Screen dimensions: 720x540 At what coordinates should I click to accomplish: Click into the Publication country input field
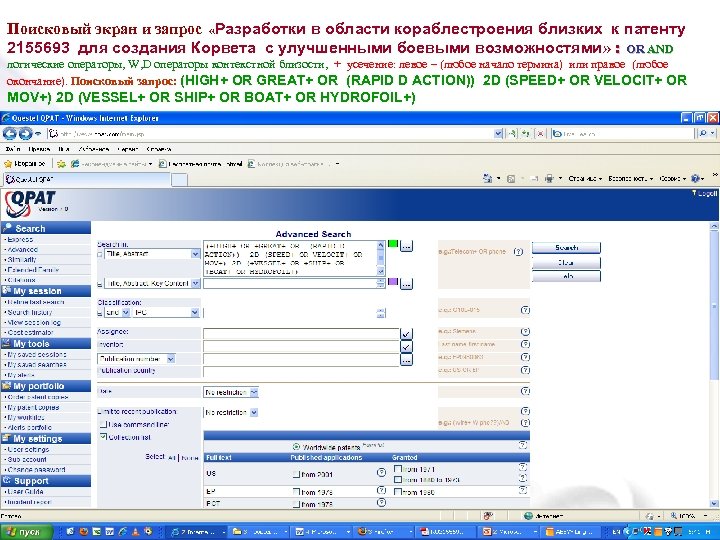[x=301, y=371]
